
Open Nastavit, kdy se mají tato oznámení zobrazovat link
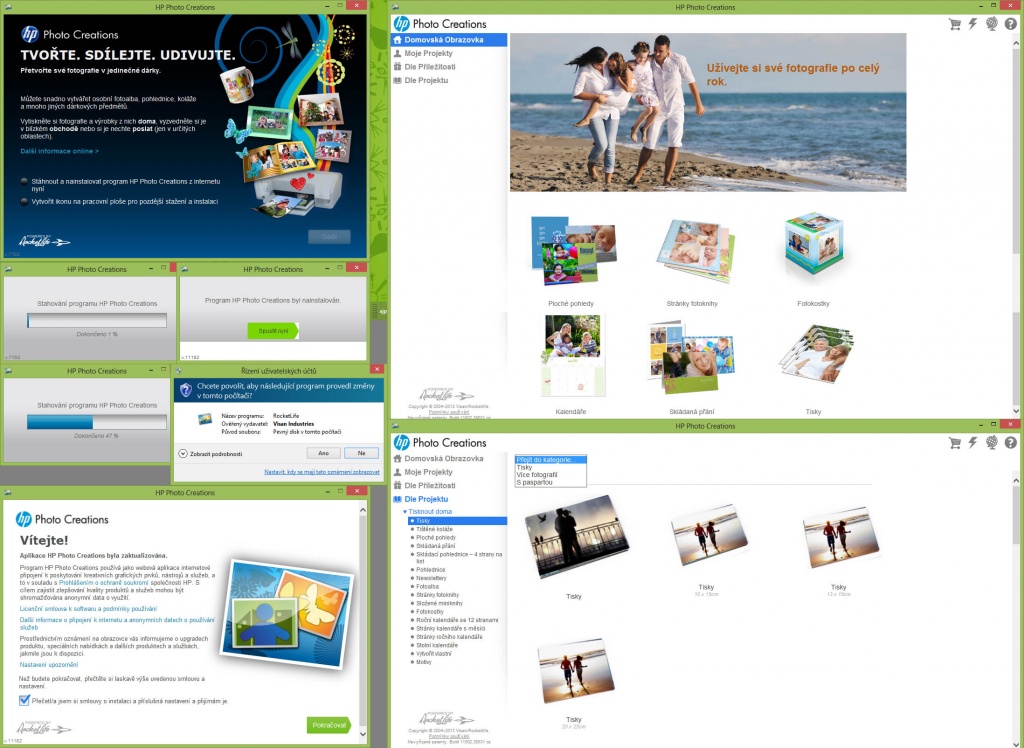(321, 472)
